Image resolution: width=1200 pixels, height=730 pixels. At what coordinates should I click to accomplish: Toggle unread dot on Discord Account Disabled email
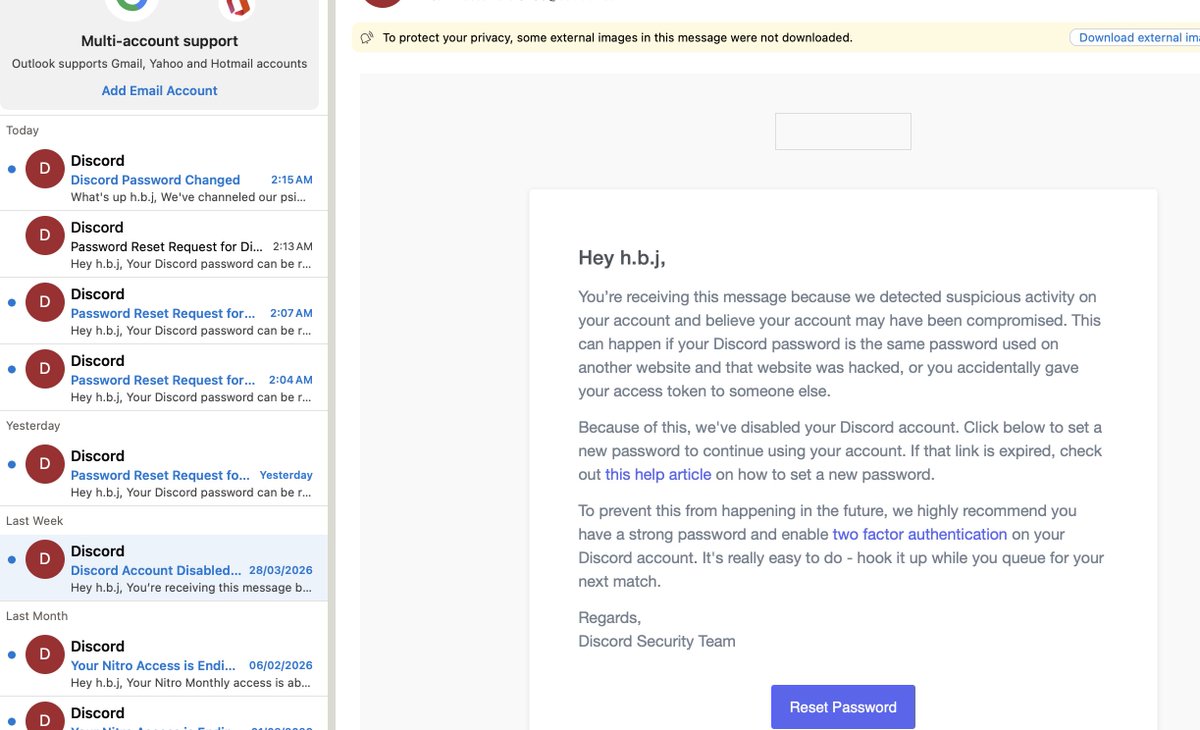pyautogui.click(x=11, y=560)
